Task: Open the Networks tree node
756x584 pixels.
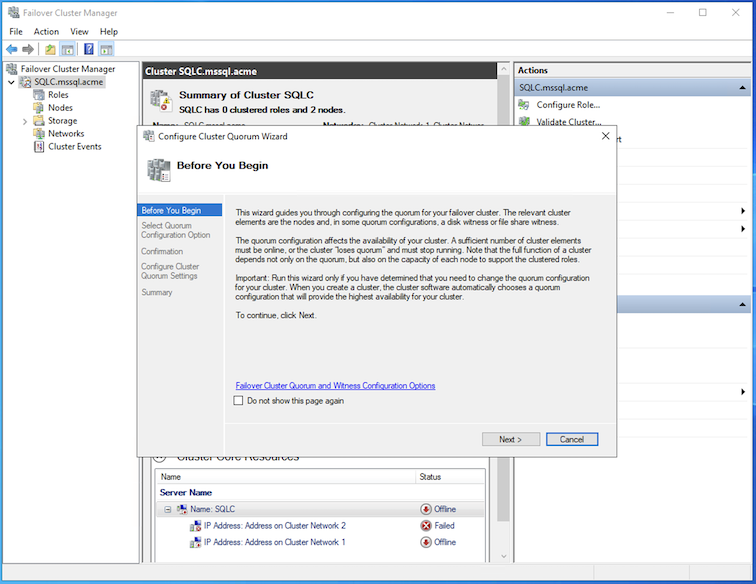Action: (x=66, y=134)
